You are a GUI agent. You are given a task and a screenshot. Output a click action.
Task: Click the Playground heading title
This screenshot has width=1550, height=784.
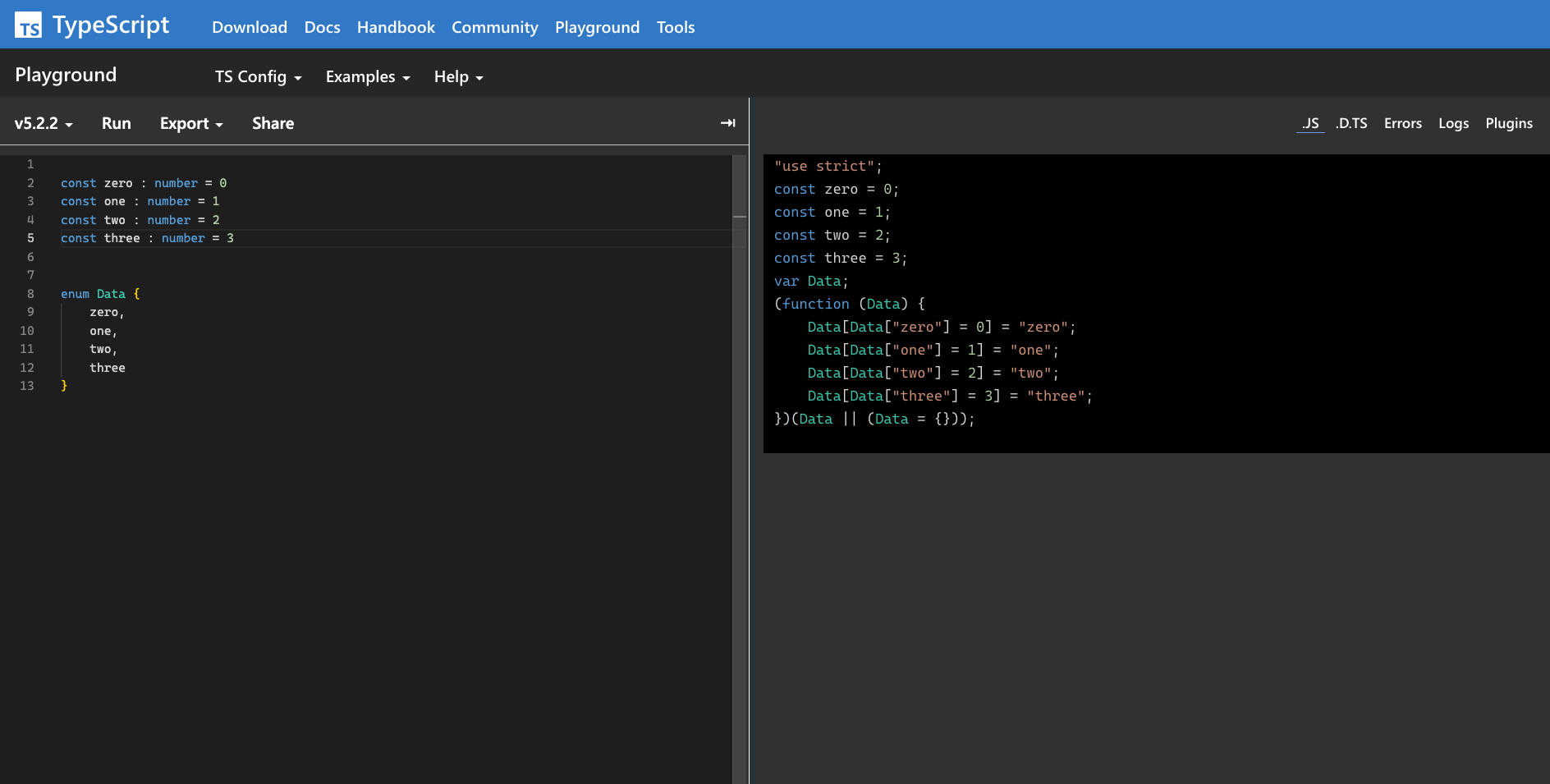coord(66,75)
